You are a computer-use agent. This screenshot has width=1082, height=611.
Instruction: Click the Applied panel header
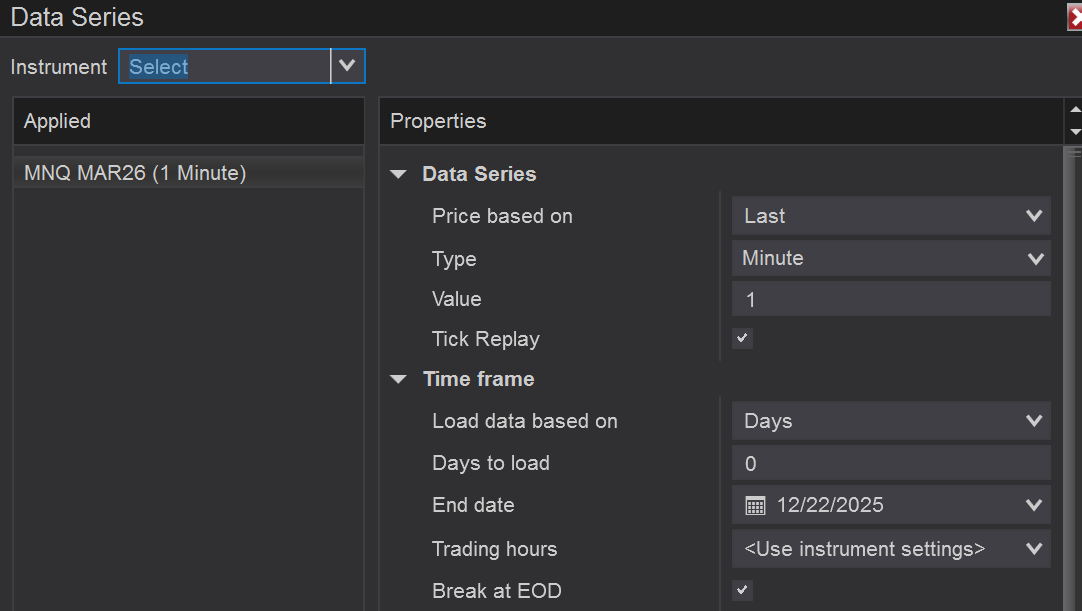188,121
